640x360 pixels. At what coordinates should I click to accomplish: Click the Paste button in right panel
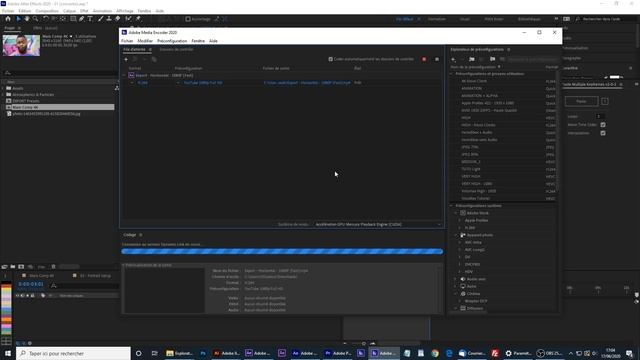(581, 101)
